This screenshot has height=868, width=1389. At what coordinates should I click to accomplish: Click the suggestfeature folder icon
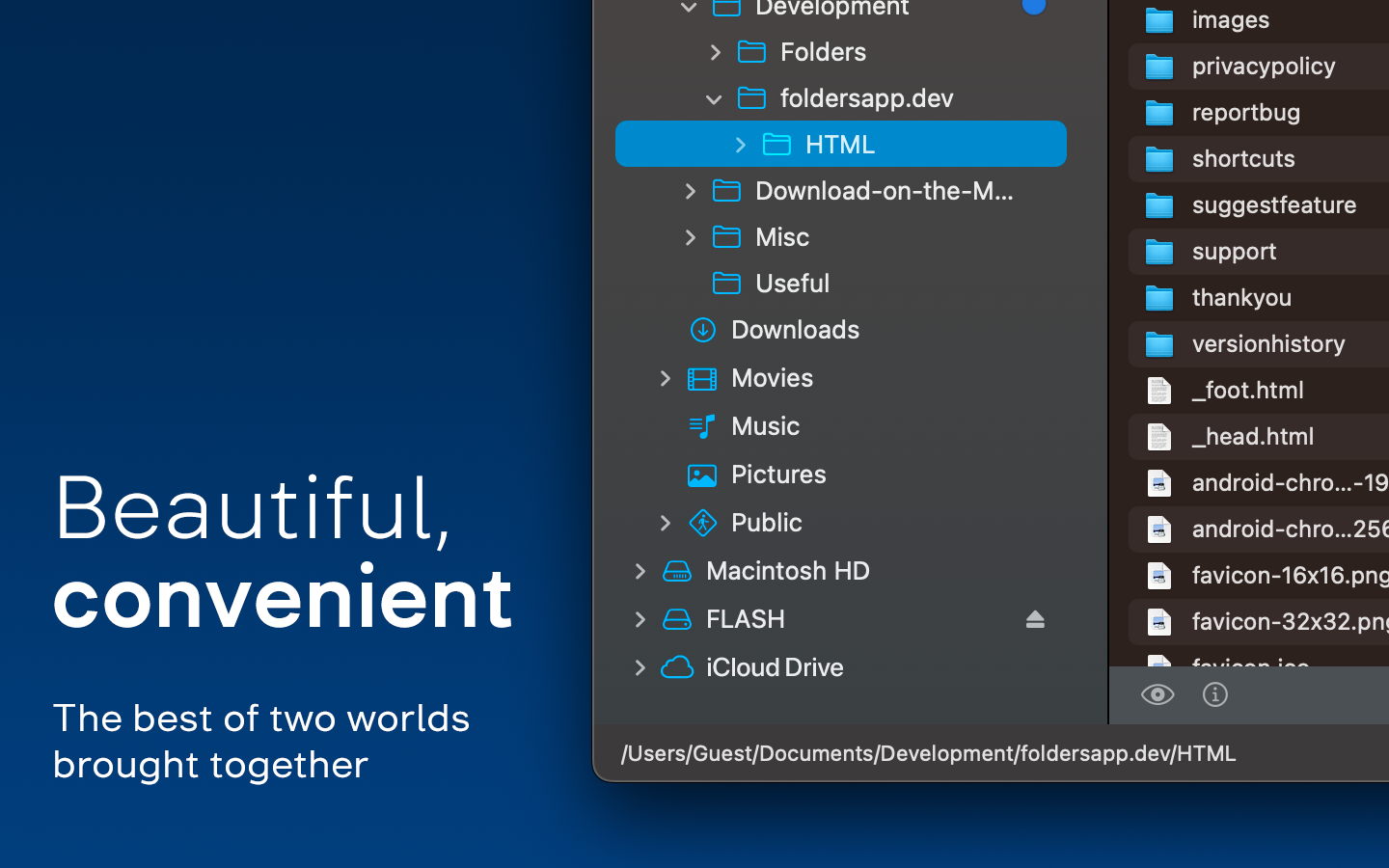click(x=1159, y=204)
